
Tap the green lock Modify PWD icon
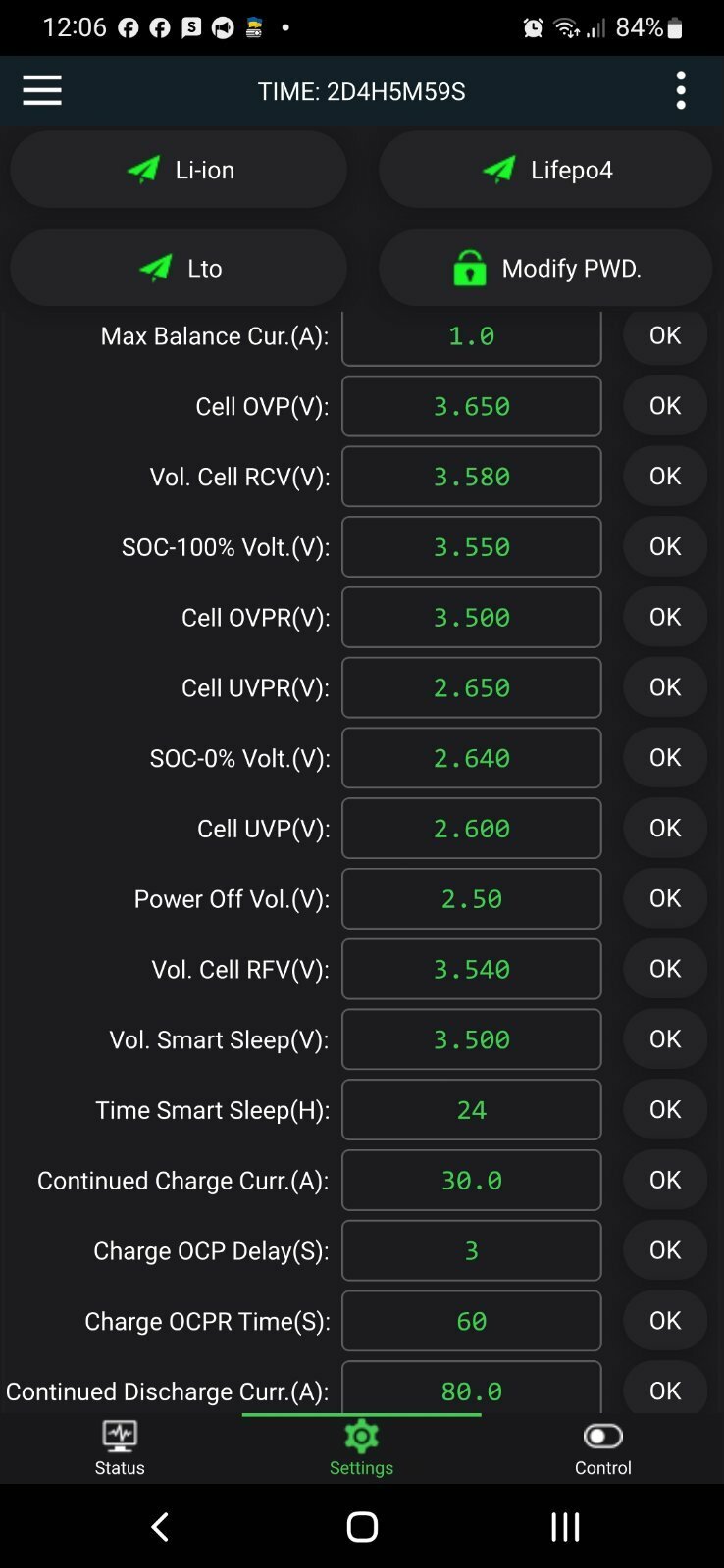tap(470, 268)
